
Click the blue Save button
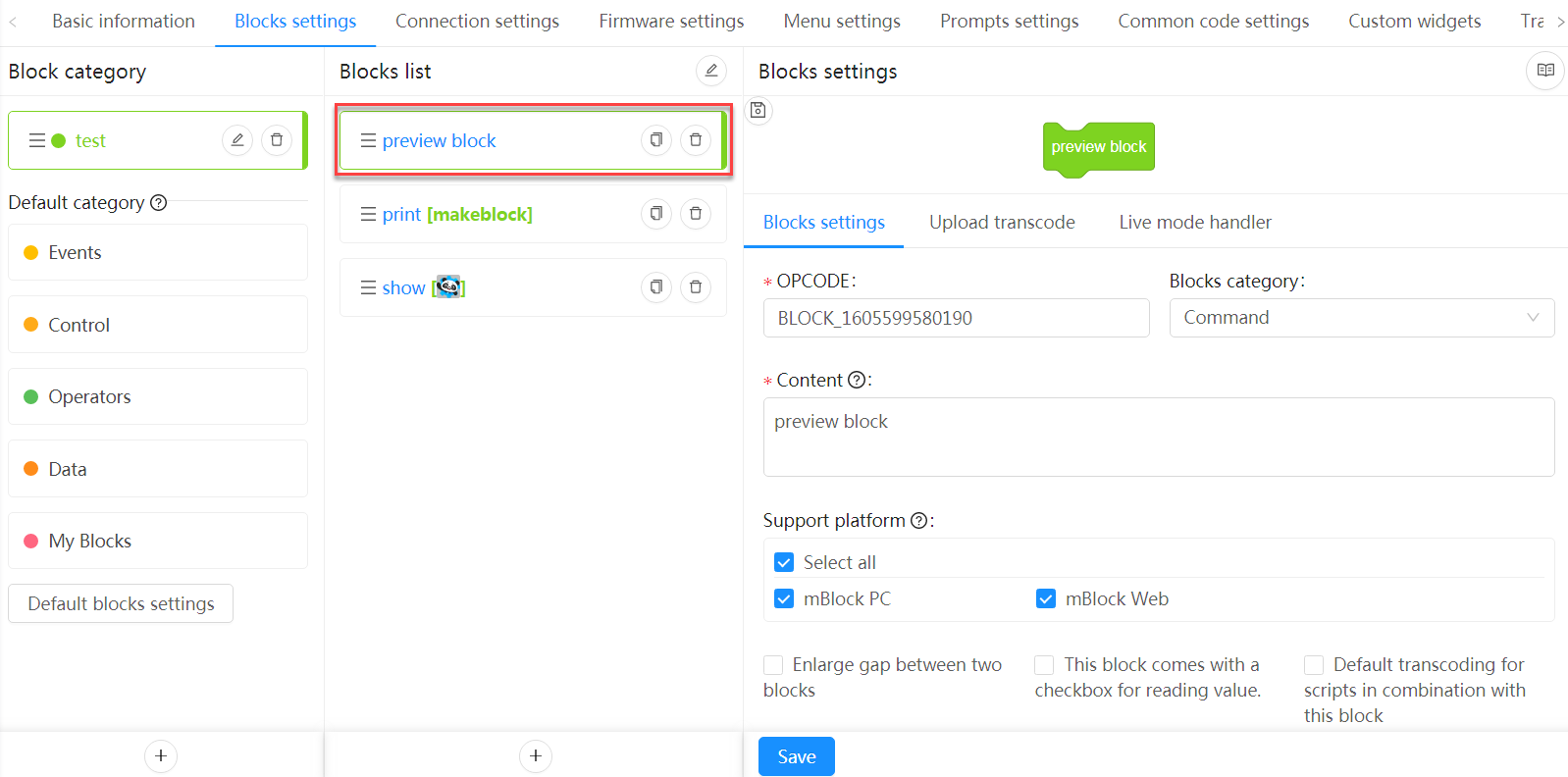796,756
